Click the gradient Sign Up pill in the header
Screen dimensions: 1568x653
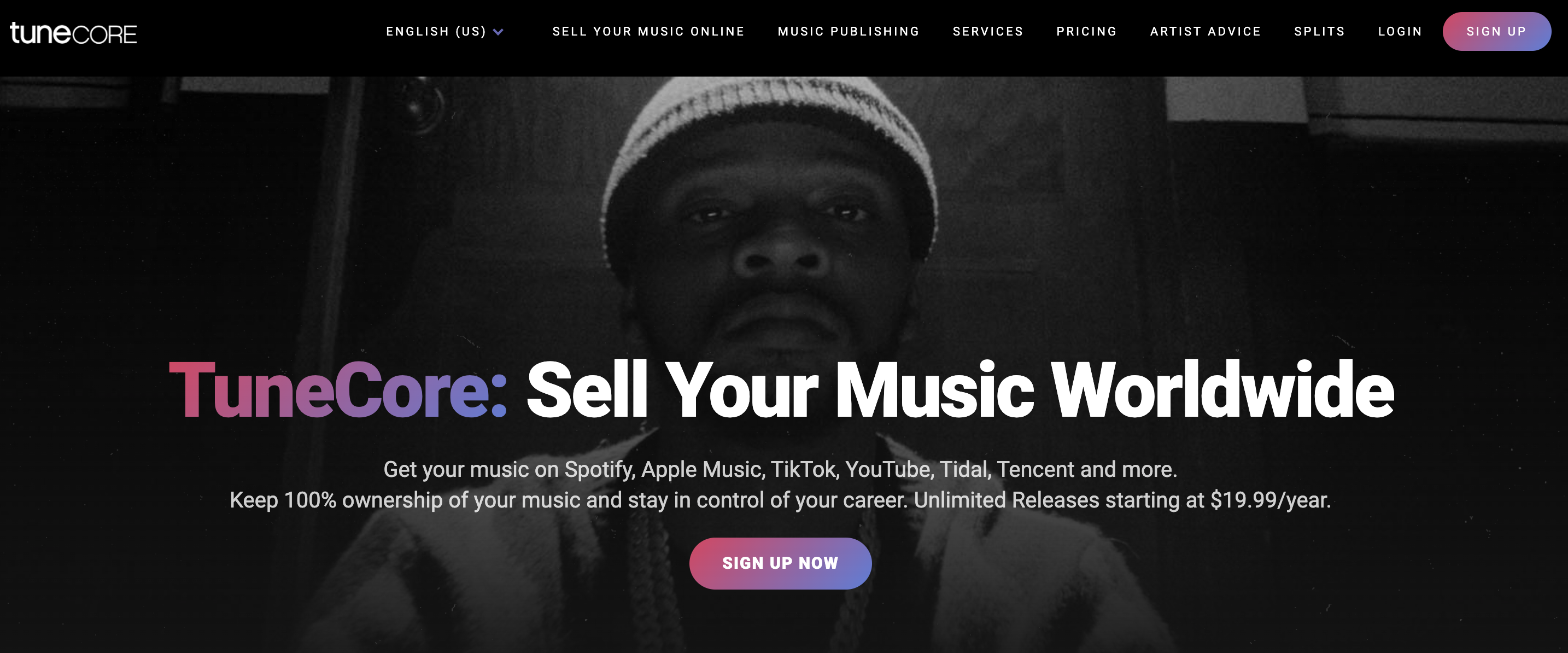coord(1496,32)
